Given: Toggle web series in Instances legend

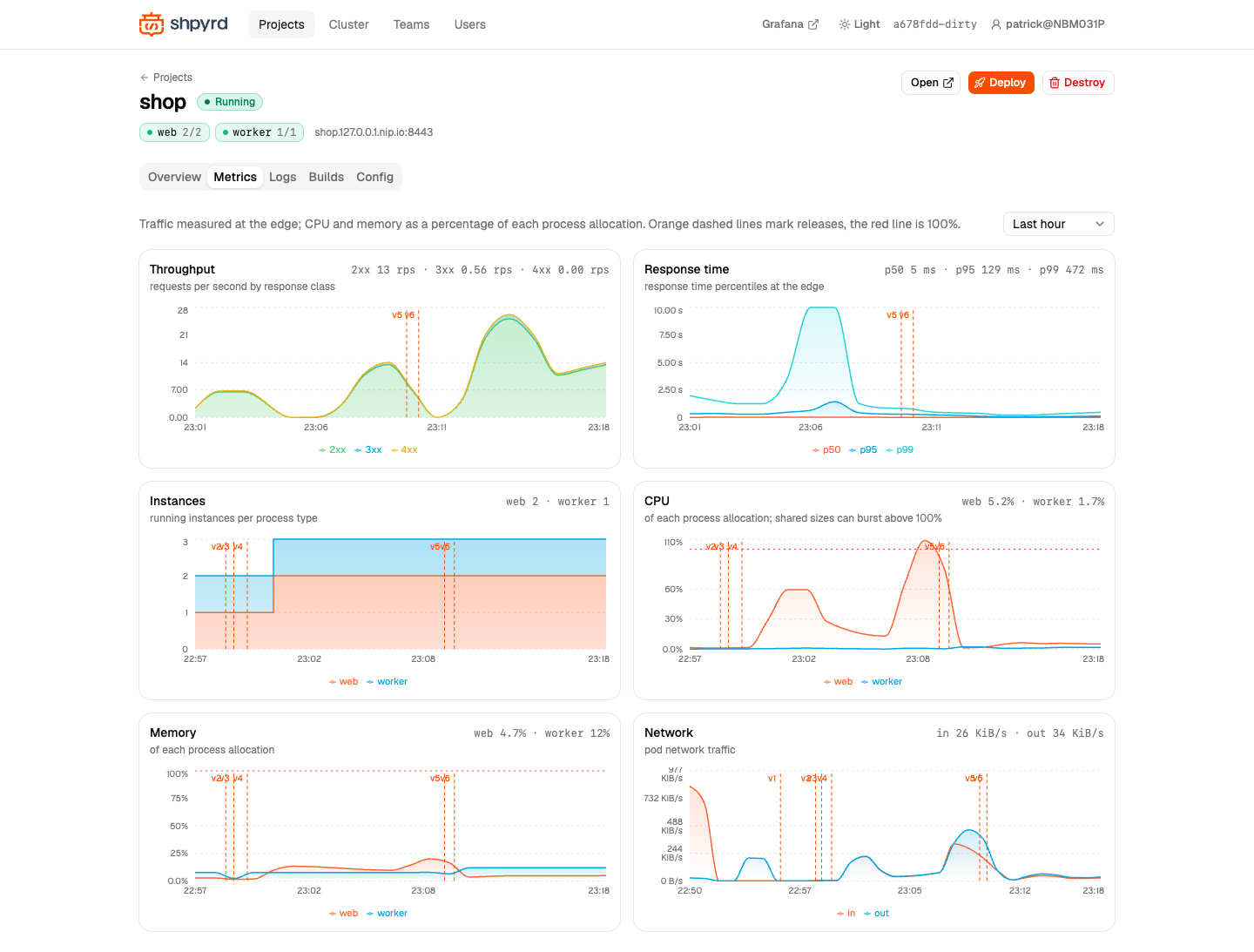Looking at the screenshot, I should [x=343, y=682].
